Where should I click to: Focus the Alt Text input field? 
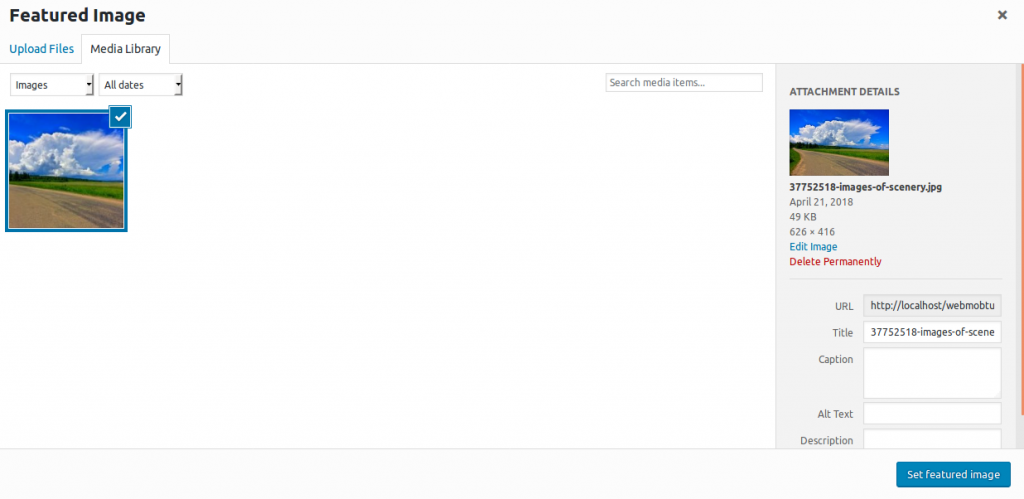[x=932, y=414]
